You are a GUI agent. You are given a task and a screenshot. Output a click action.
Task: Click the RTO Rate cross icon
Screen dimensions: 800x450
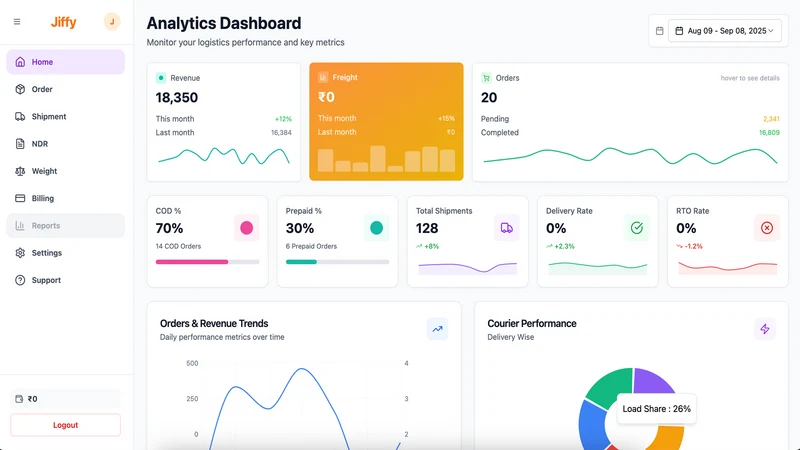tap(767, 228)
